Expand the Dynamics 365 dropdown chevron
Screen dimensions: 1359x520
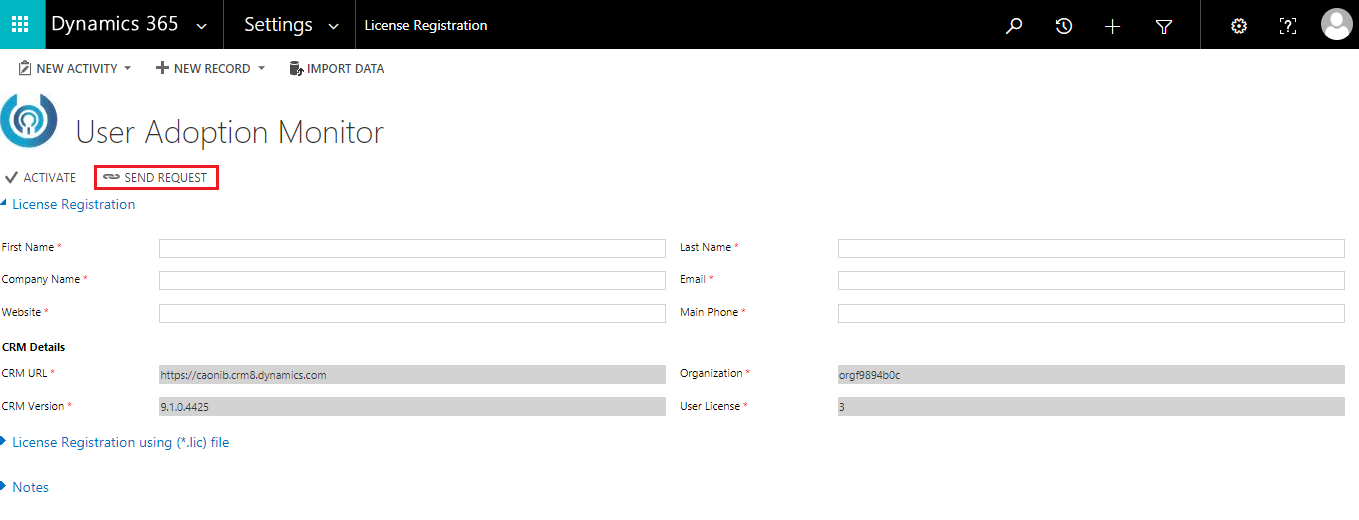(202, 27)
